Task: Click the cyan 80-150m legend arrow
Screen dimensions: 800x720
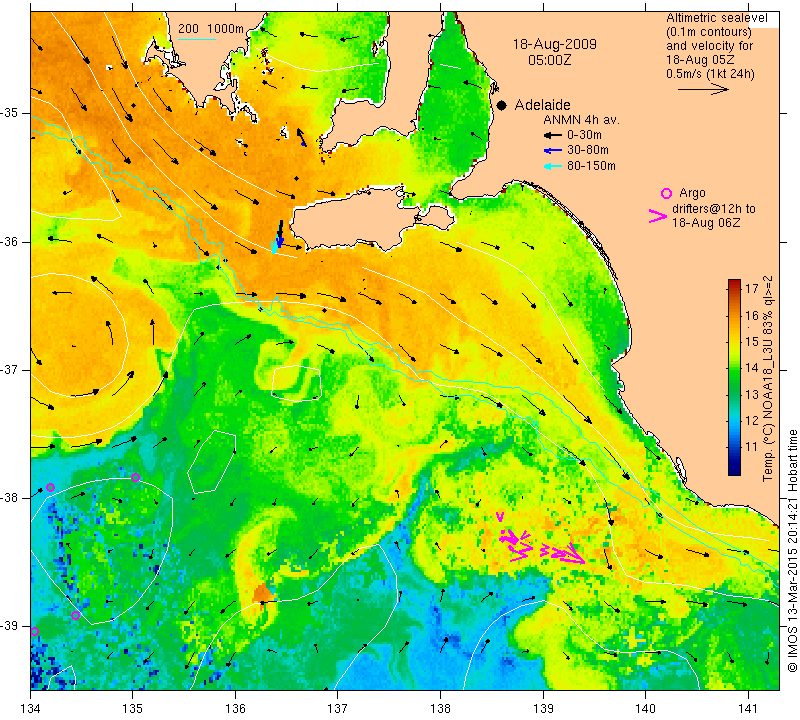Action: coord(553,166)
